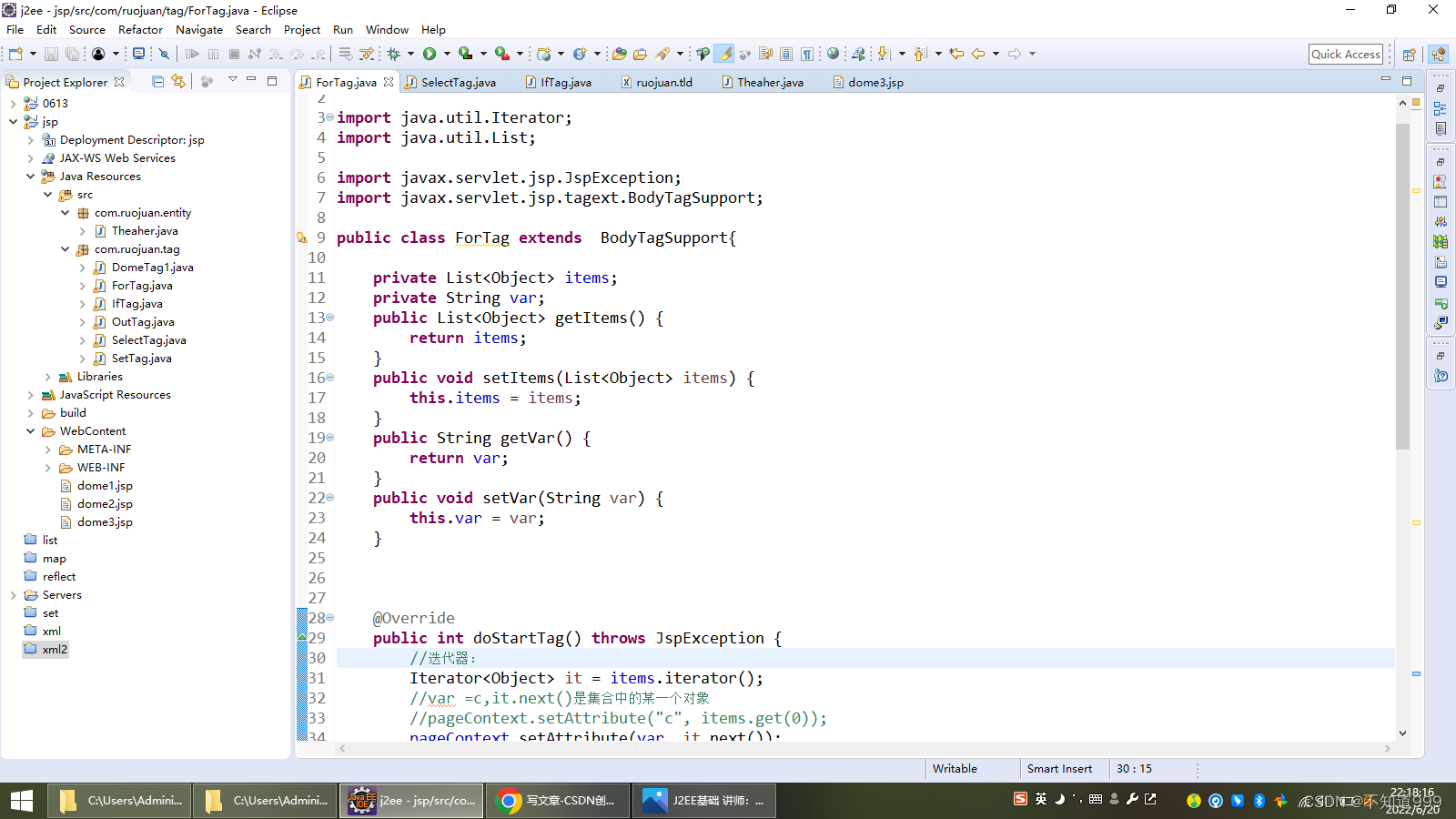
Task: Expand the Servers node in Project Explorer
Action: [12, 594]
